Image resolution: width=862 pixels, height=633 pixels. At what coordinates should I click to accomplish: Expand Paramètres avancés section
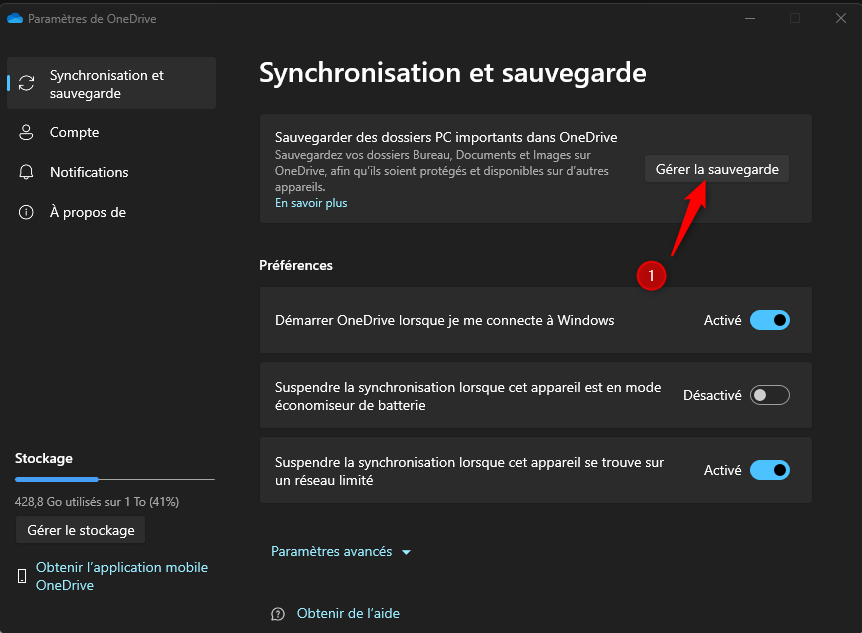332,552
